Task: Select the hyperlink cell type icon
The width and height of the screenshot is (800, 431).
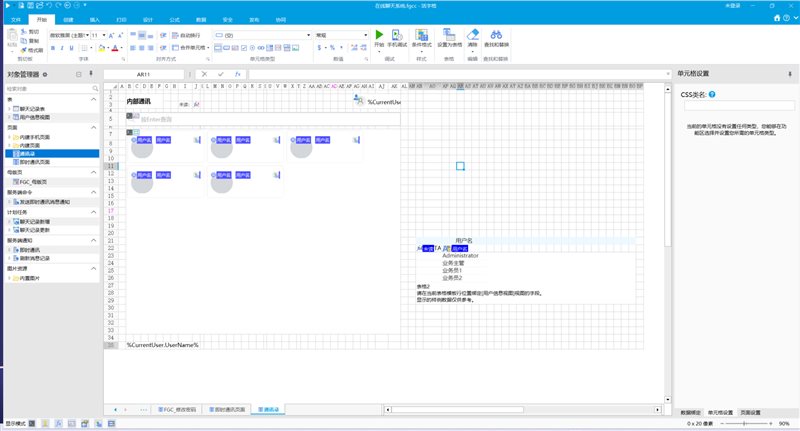Action: [x=261, y=47]
